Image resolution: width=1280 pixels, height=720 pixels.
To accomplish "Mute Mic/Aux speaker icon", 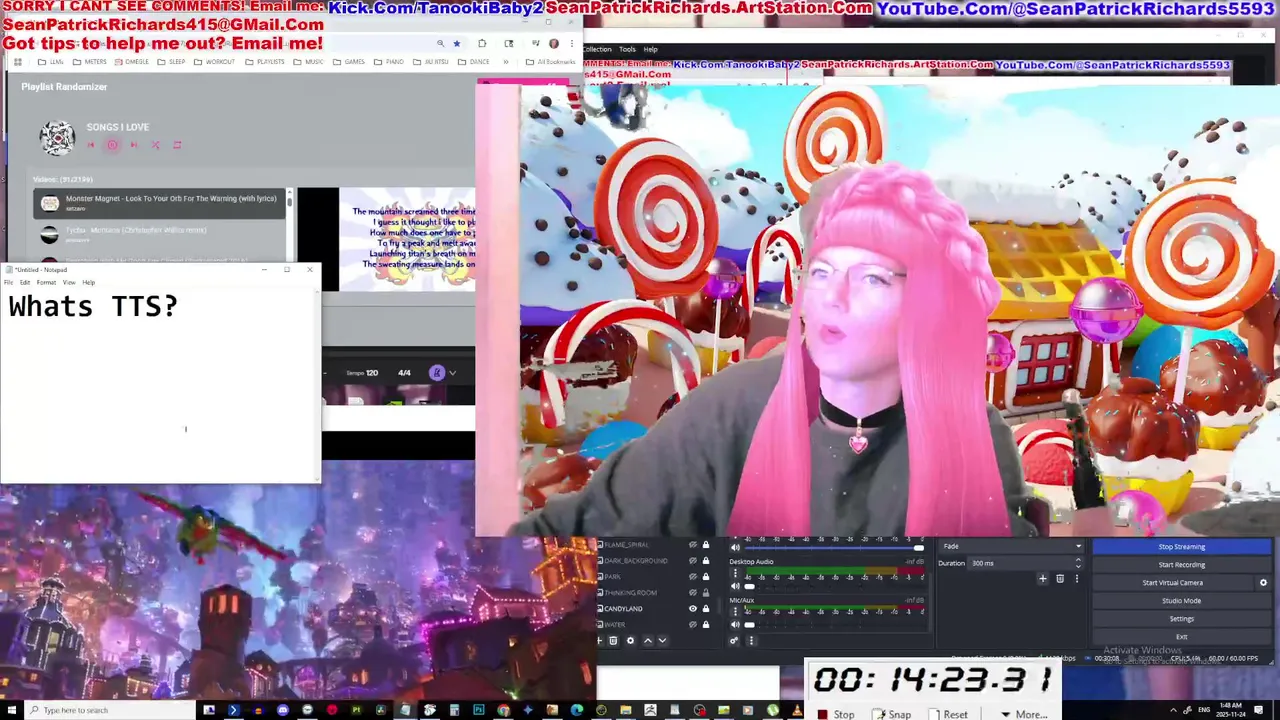I will coord(735,624).
